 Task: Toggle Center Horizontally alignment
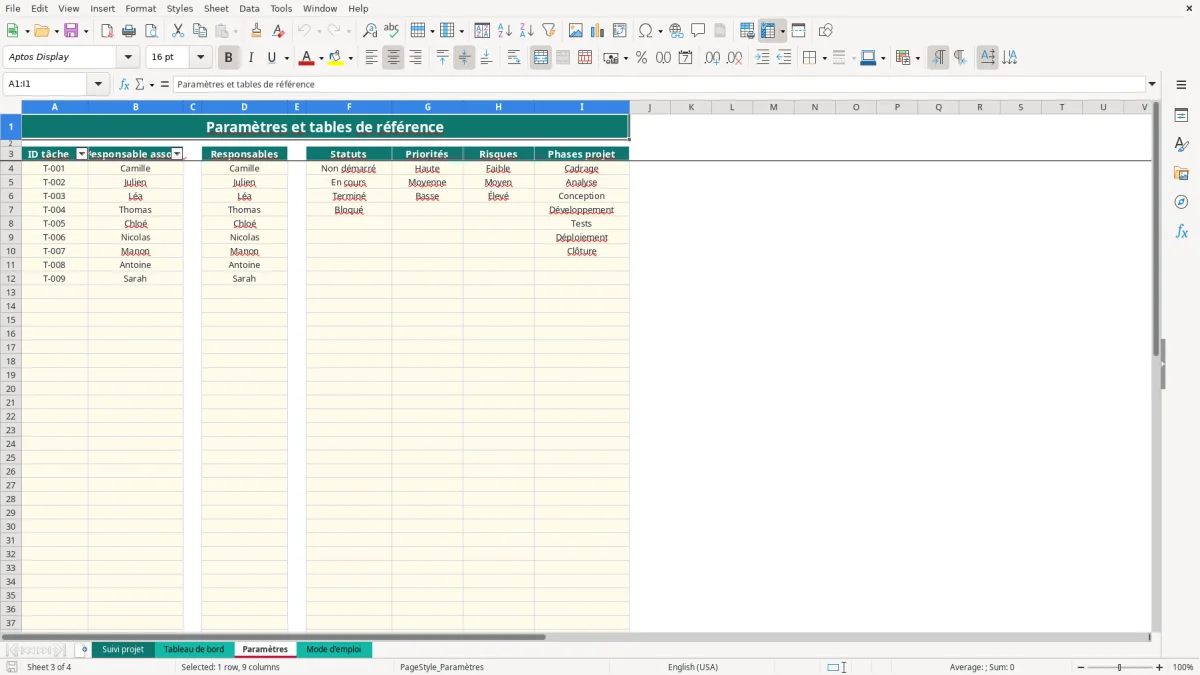pos(394,58)
